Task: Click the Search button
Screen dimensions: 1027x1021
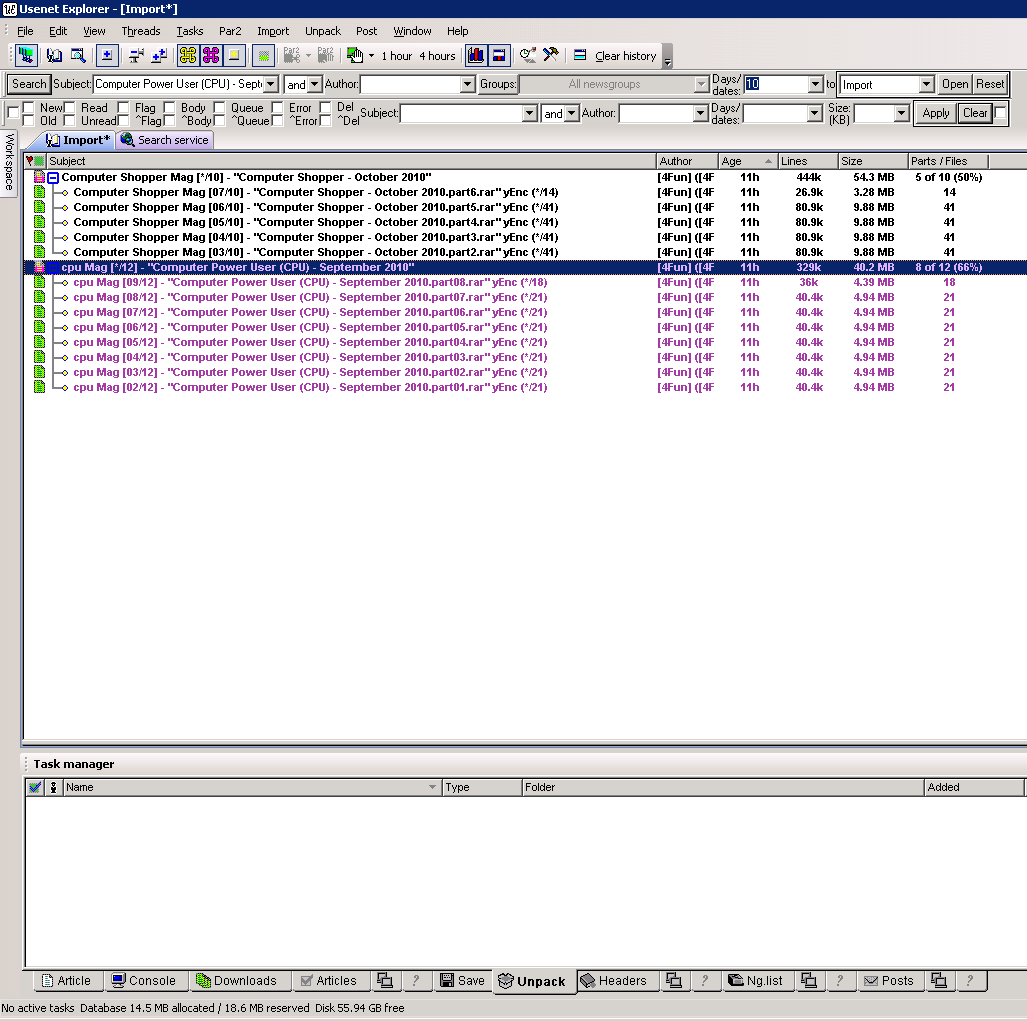Action: click(29, 84)
